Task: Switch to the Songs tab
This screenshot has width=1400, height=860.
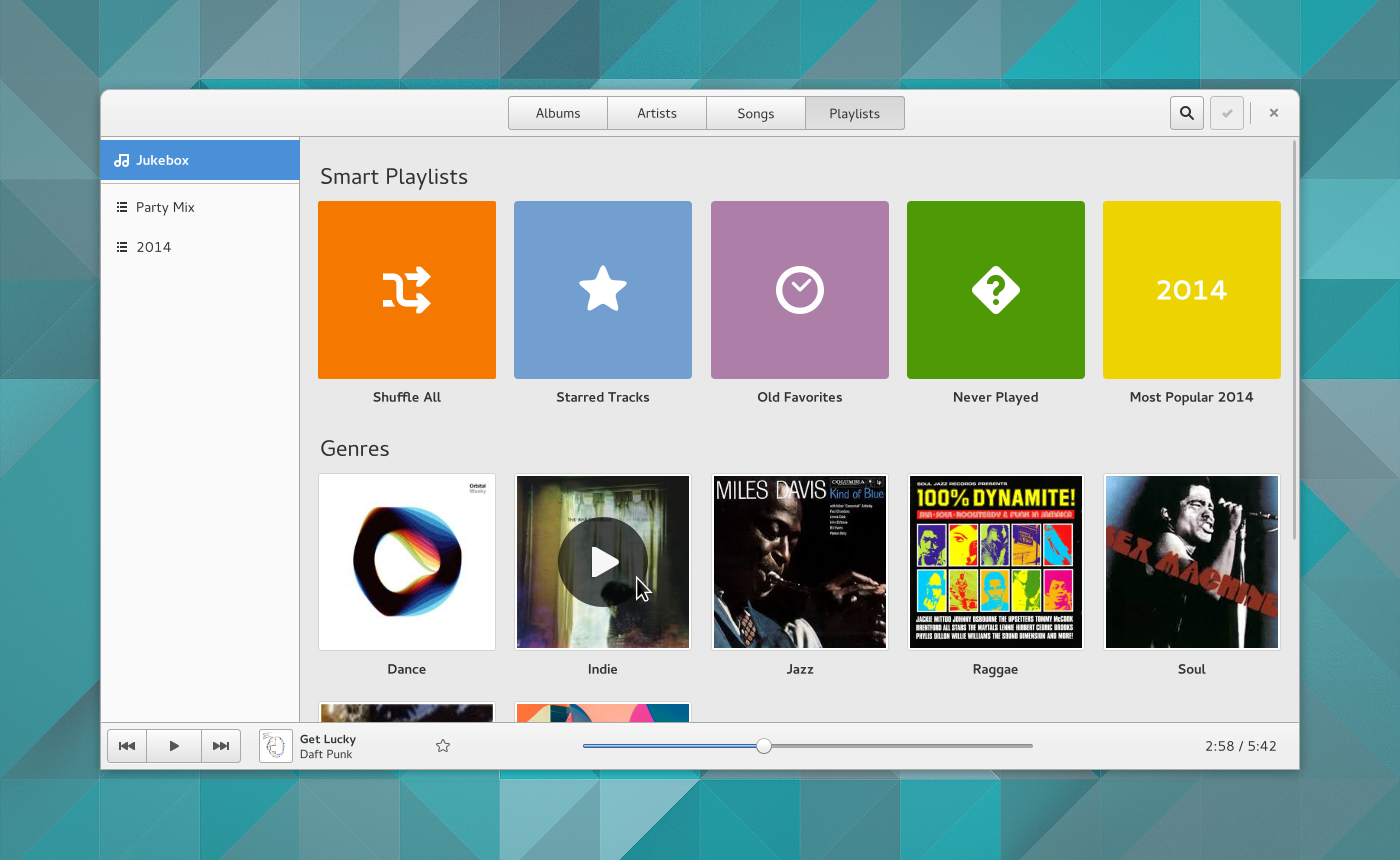Action: 756,113
